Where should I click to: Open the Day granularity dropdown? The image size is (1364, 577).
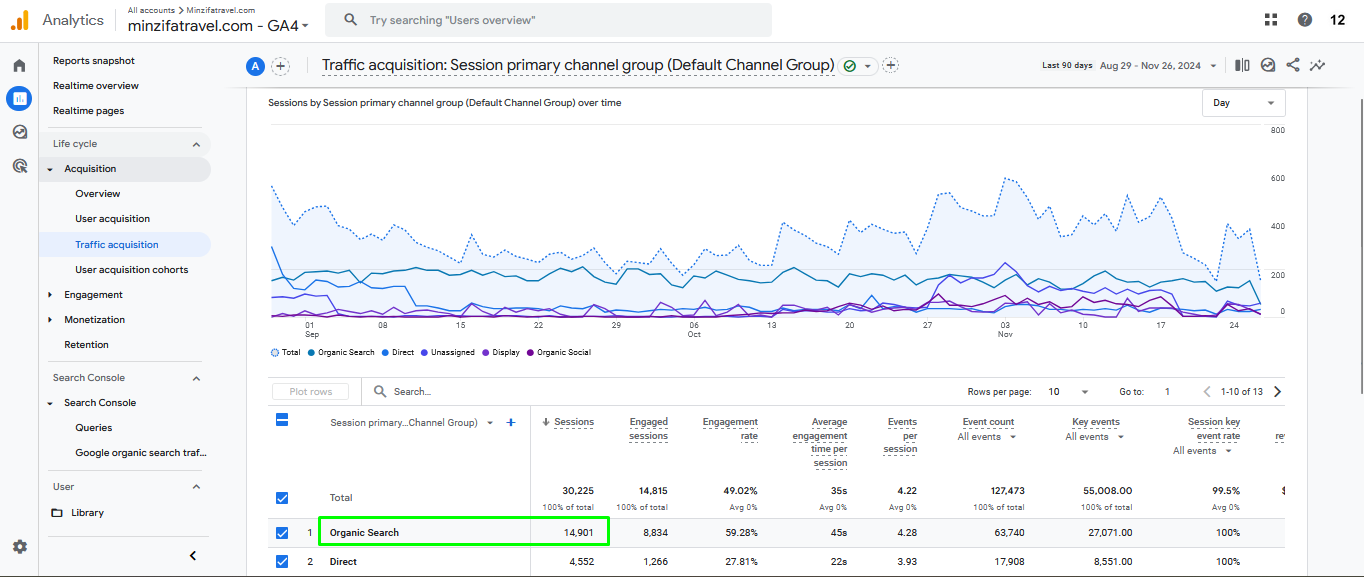(x=1243, y=102)
